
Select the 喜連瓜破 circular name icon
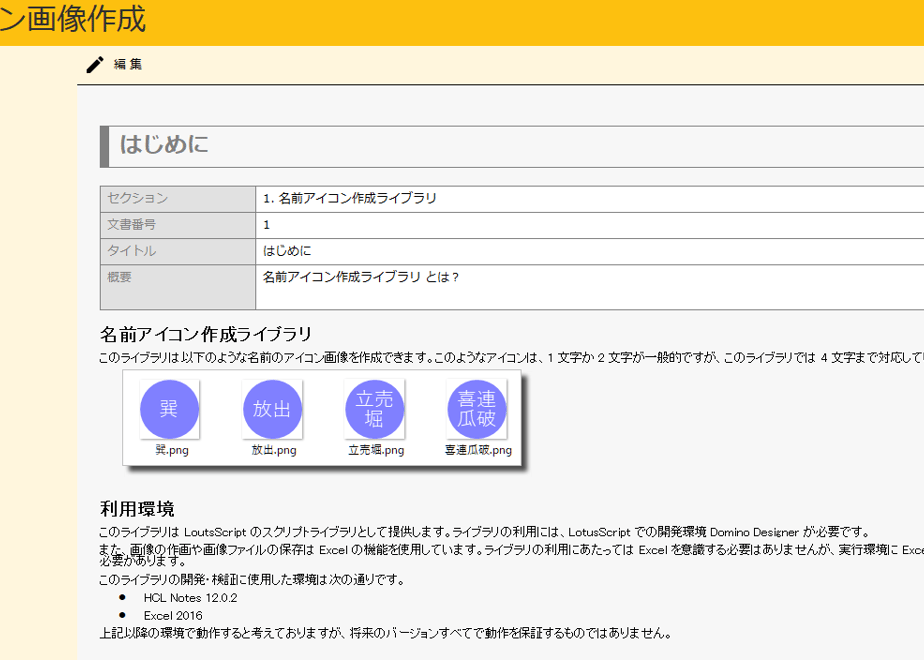[477, 409]
